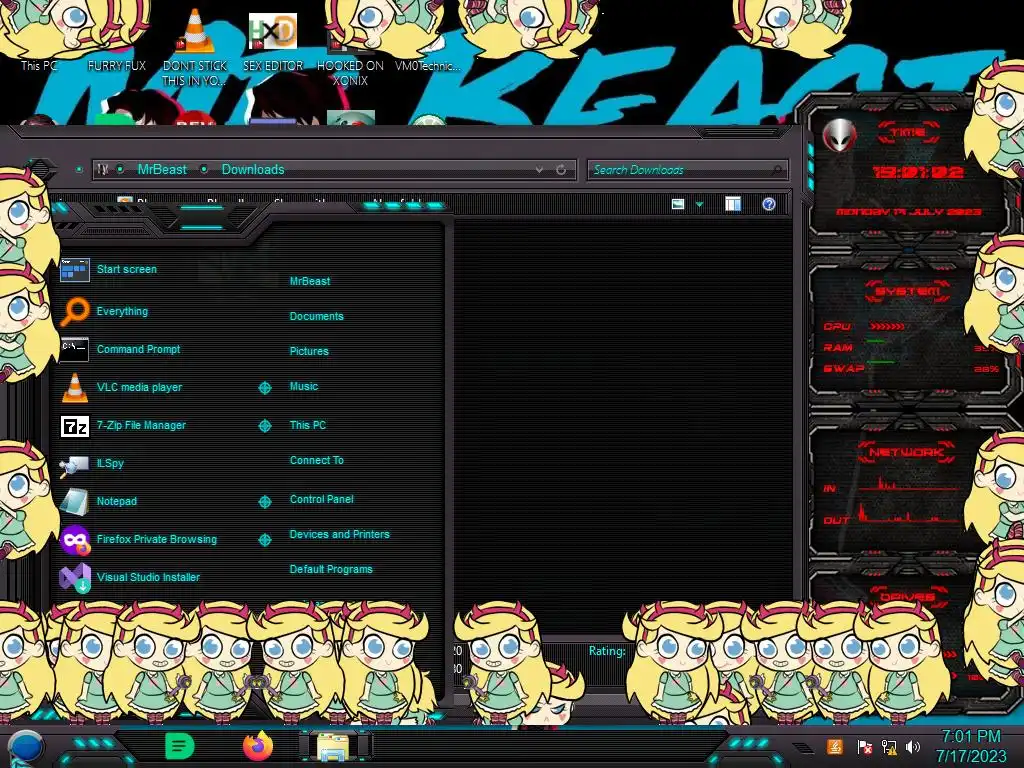Open Explorer help button

(769, 204)
